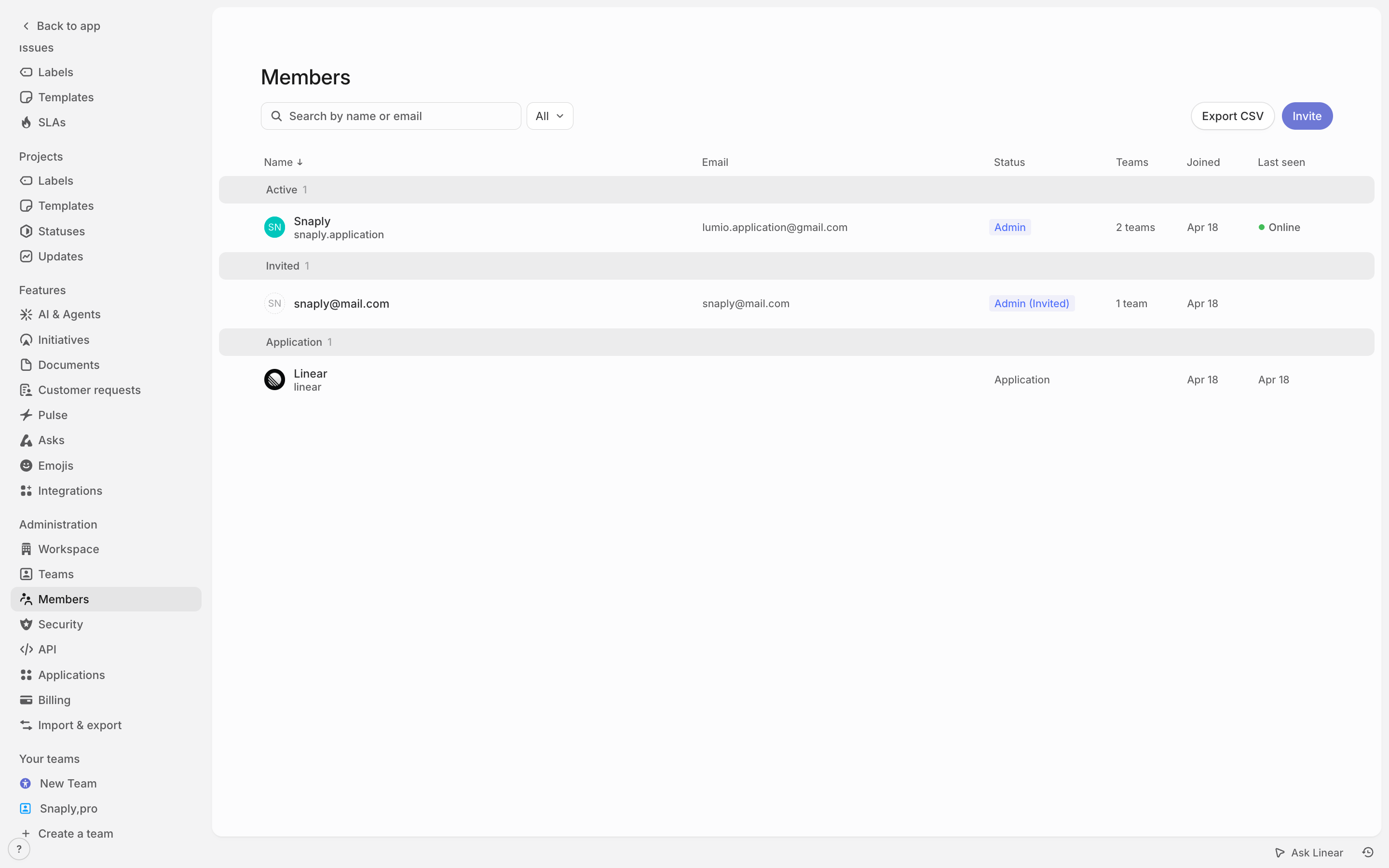Click the Invite button

[x=1307, y=116]
